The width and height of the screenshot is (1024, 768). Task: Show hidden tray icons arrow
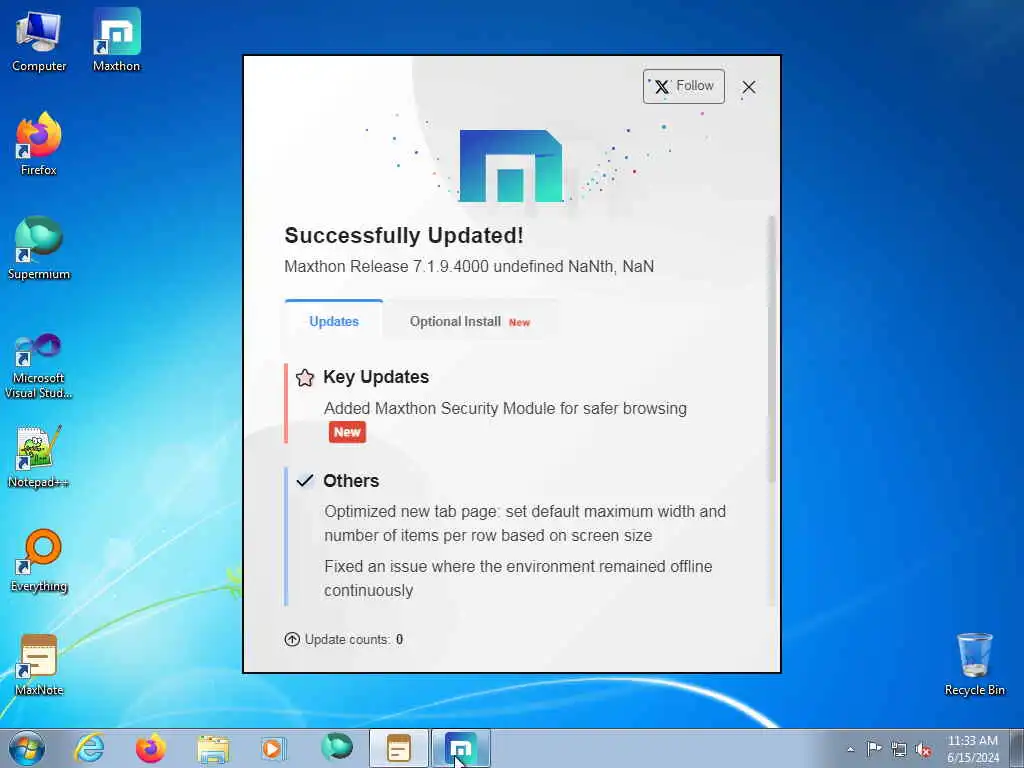click(850, 749)
